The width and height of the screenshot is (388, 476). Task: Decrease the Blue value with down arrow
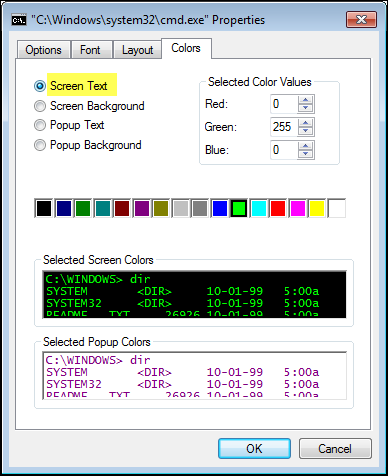306,154
